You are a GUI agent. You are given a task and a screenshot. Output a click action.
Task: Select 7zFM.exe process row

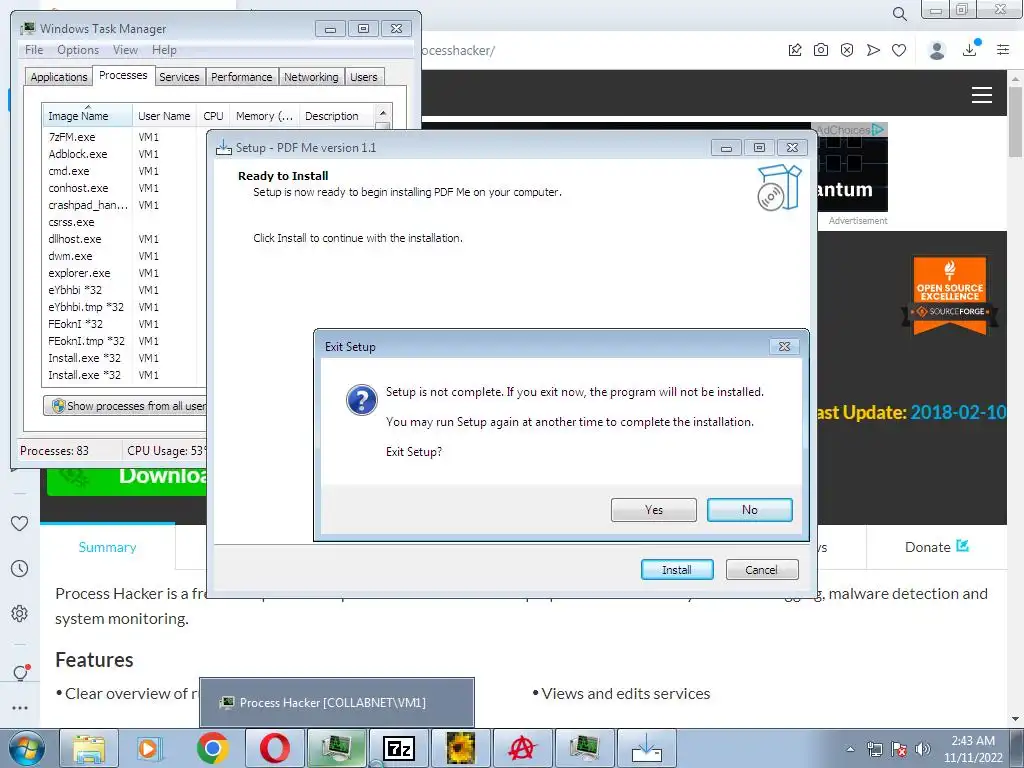[123, 137]
